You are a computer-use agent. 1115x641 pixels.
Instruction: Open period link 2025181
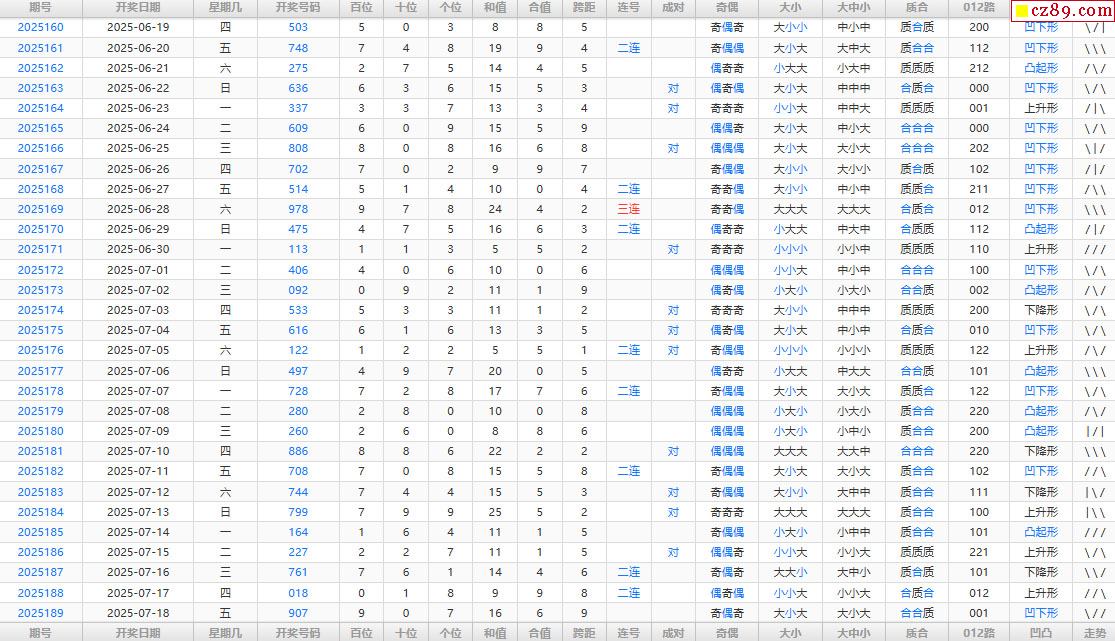click(x=41, y=451)
